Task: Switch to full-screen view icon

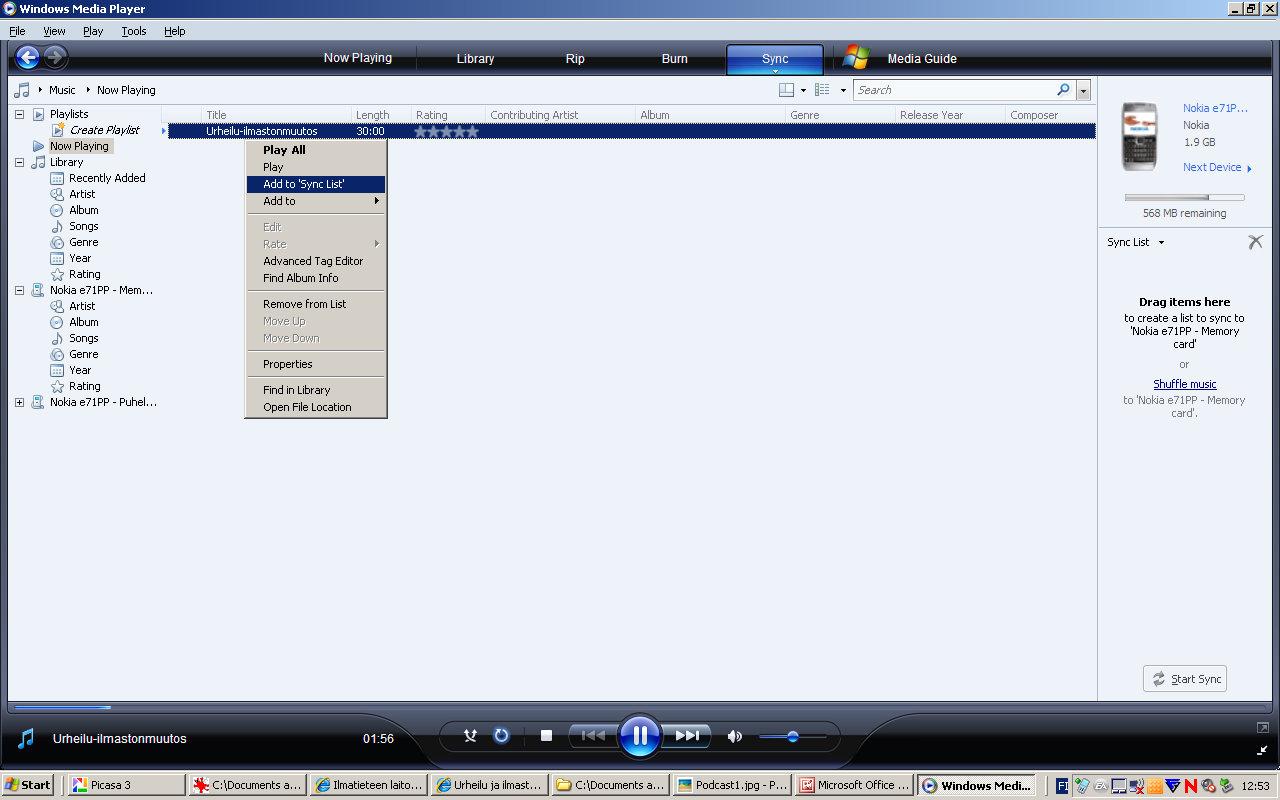Action: (x=1263, y=728)
